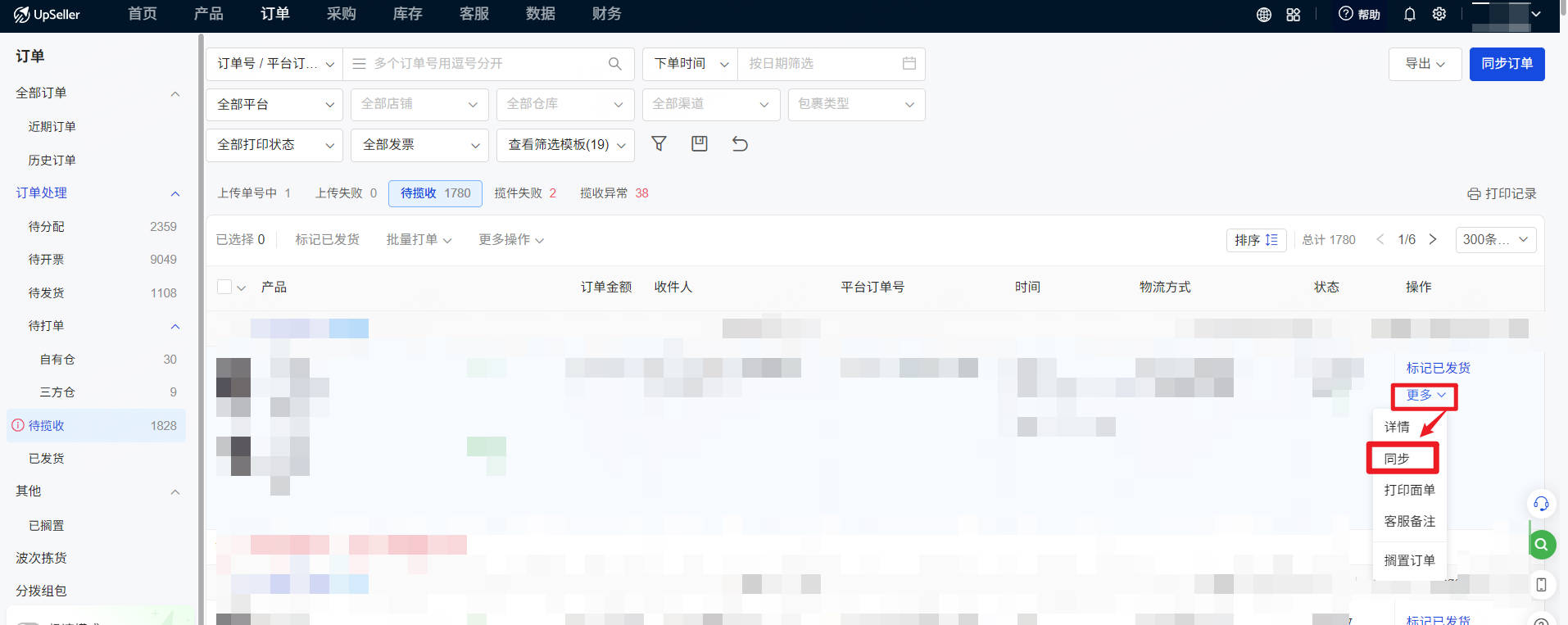Click the first row's 标记已发货 link
Screen dimensions: 1568x625
(x=1438, y=368)
